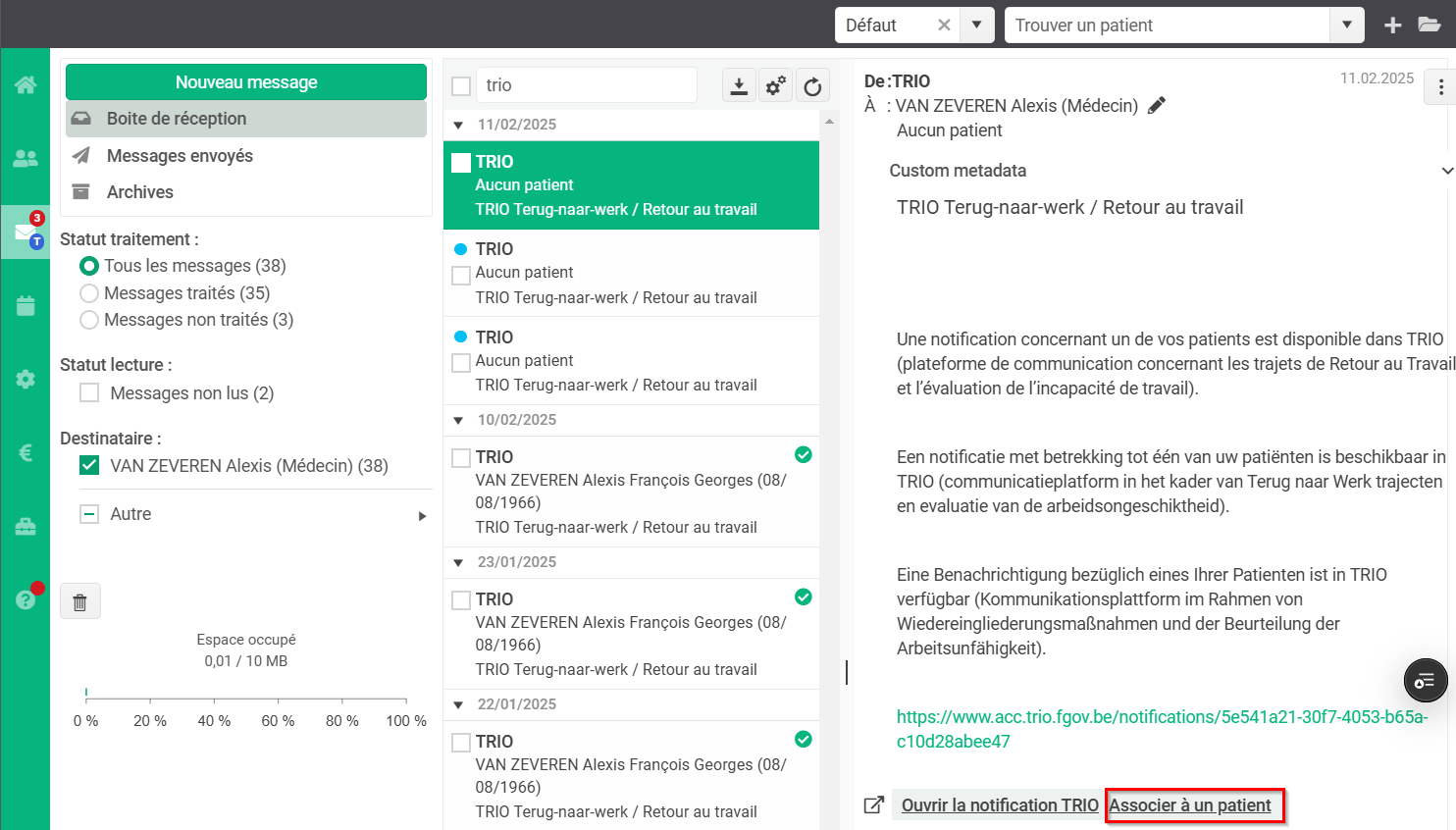Check the selected green TRIO message checkbox
Image resolution: width=1456 pixels, height=830 pixels.
pos(461,163)
